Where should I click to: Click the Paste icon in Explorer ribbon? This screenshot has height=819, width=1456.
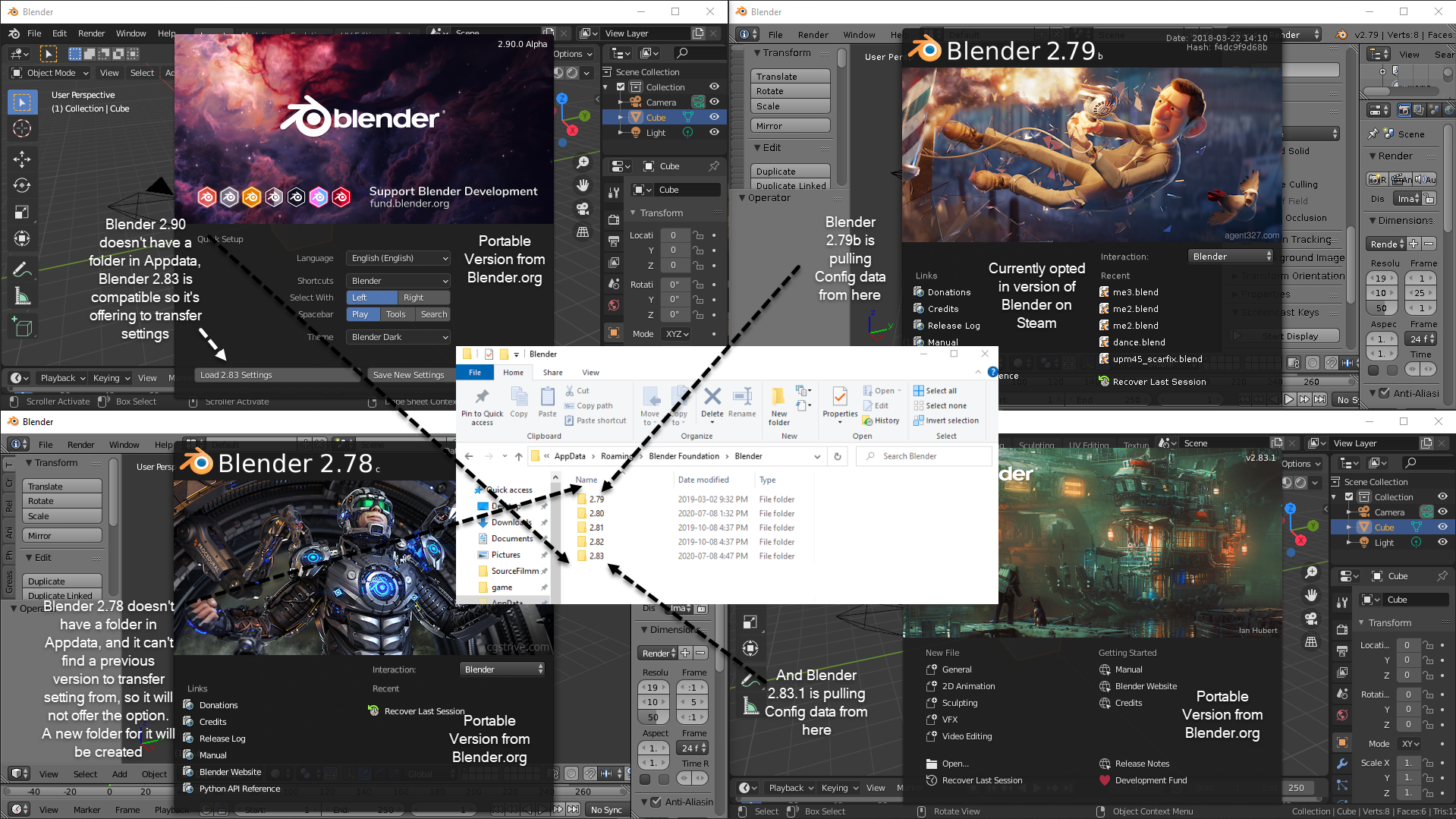548,402
